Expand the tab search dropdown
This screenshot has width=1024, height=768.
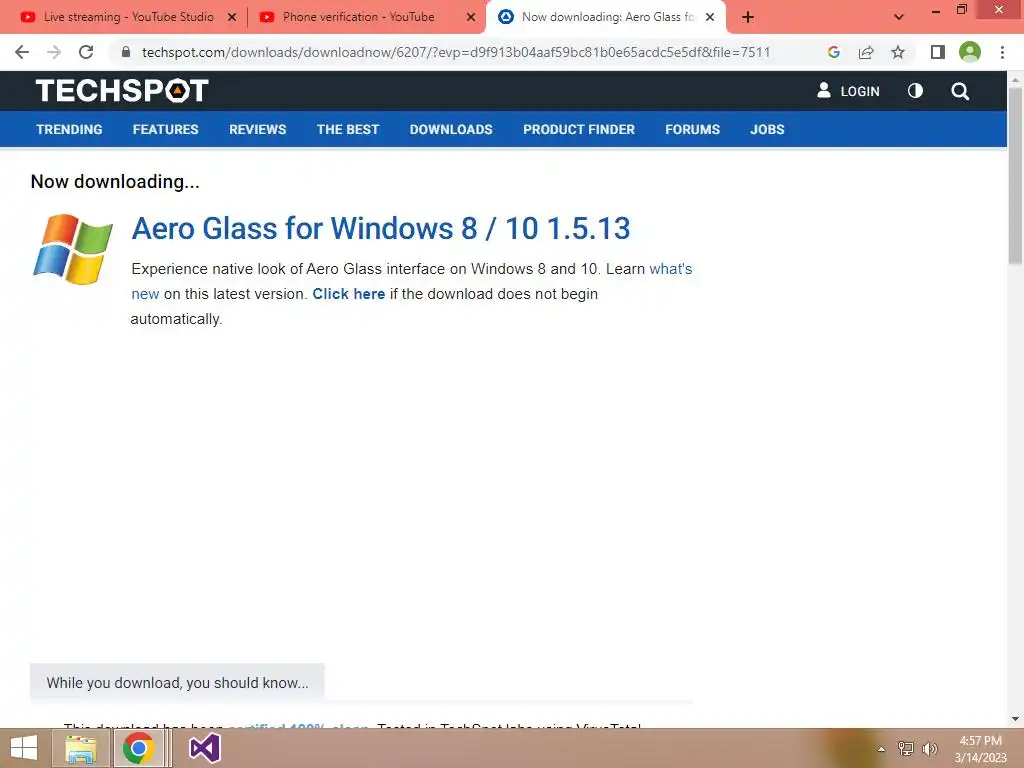(899, 18)
